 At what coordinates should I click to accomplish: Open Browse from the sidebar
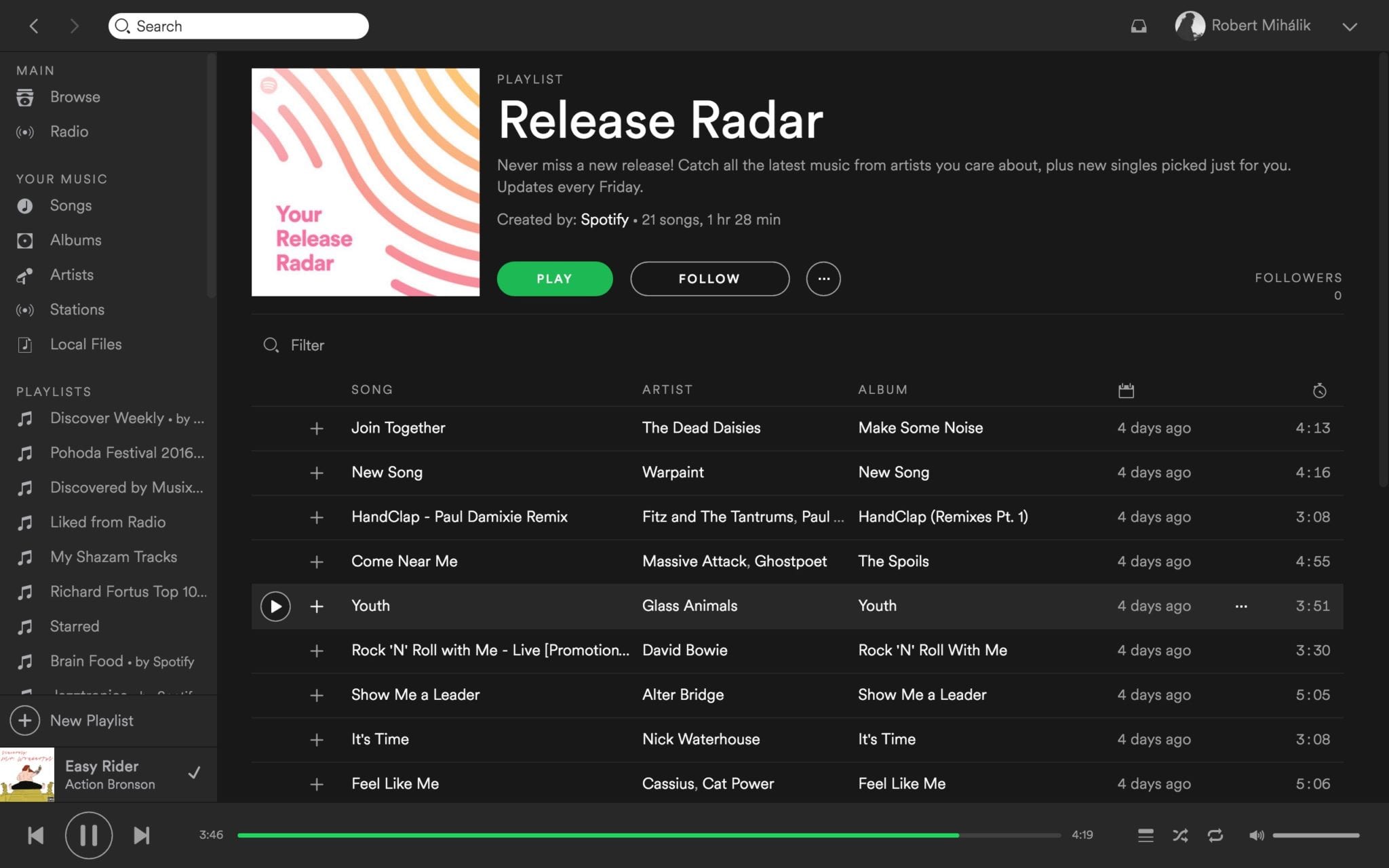point(75,96)
